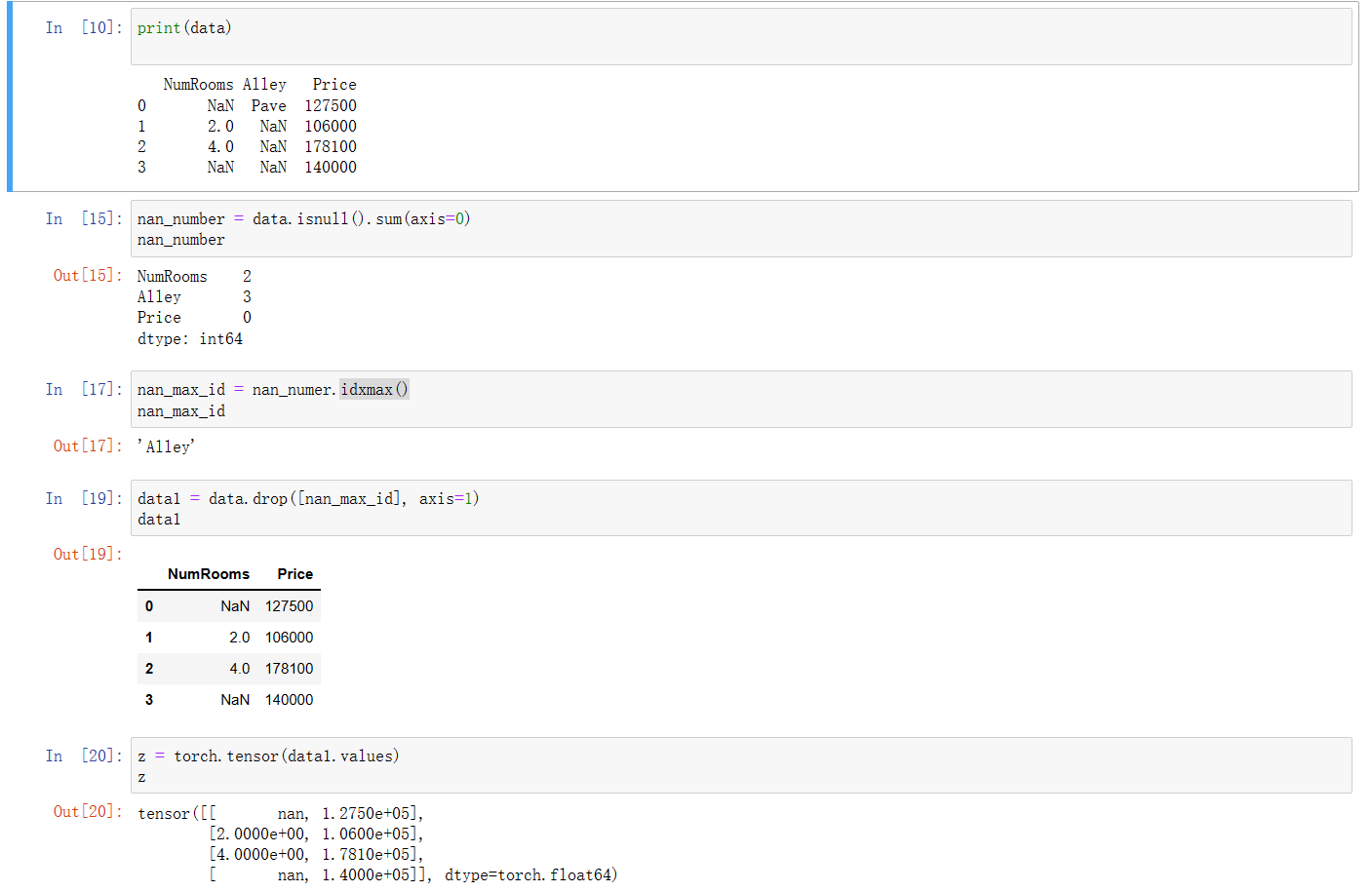
Task: Click the 140000 cell in data1 table
Action: [290, 700]
